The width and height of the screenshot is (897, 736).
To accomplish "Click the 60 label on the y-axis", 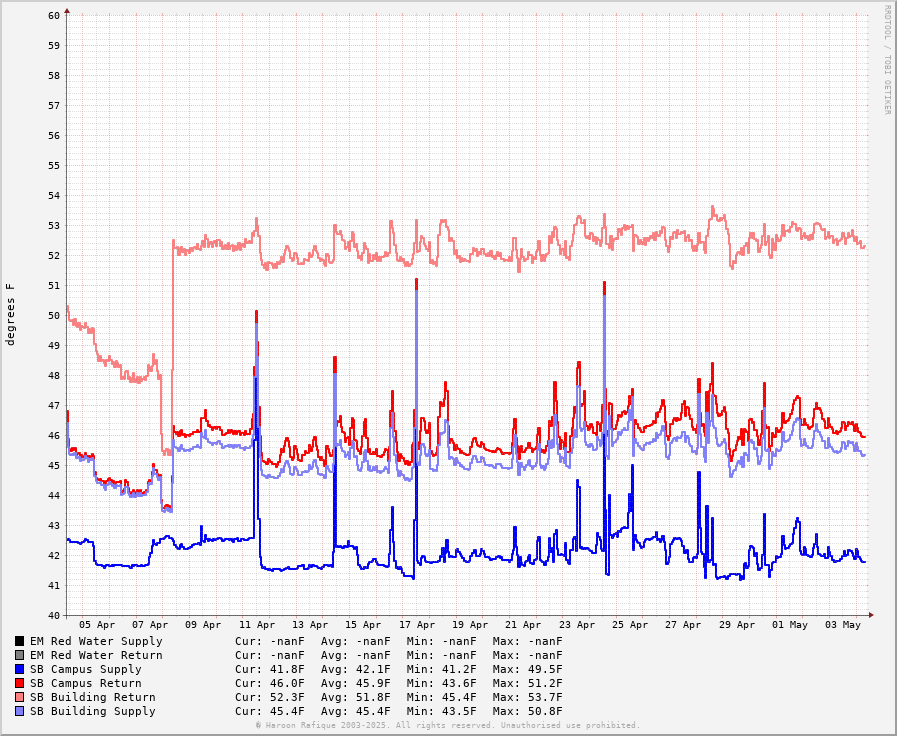I will point(53,15).
